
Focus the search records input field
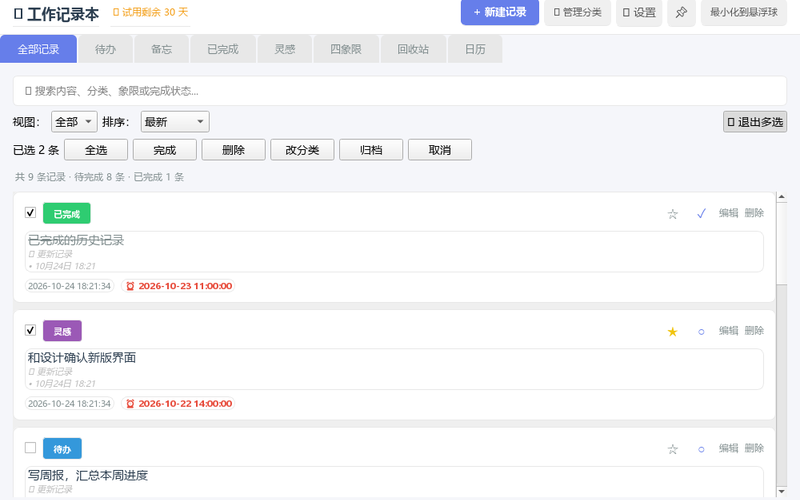click(x=399, y=91)
